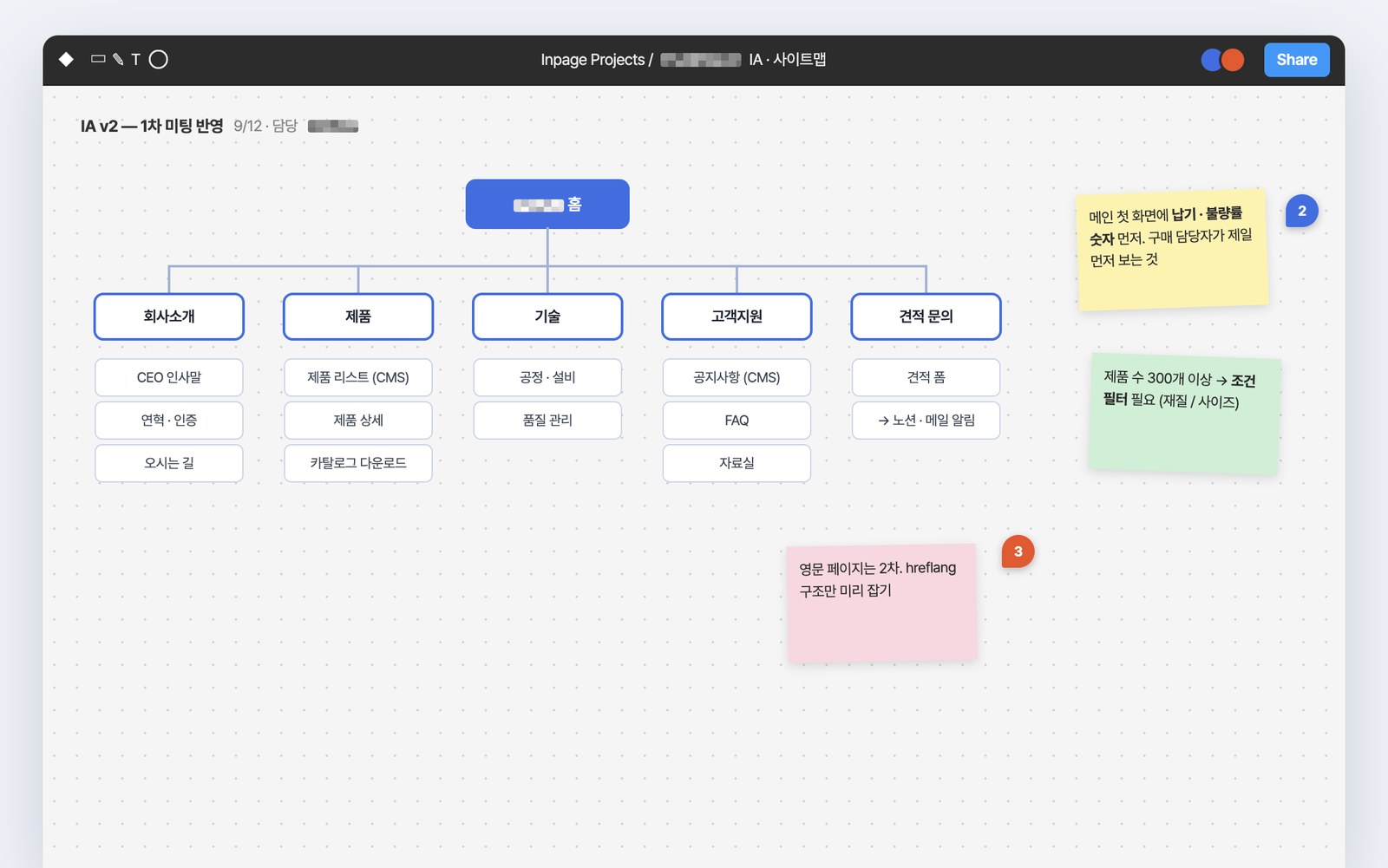Click the collaborator avatars in the header
The height and width of the screenshot is (868, 1388).
click(1222, 60)
